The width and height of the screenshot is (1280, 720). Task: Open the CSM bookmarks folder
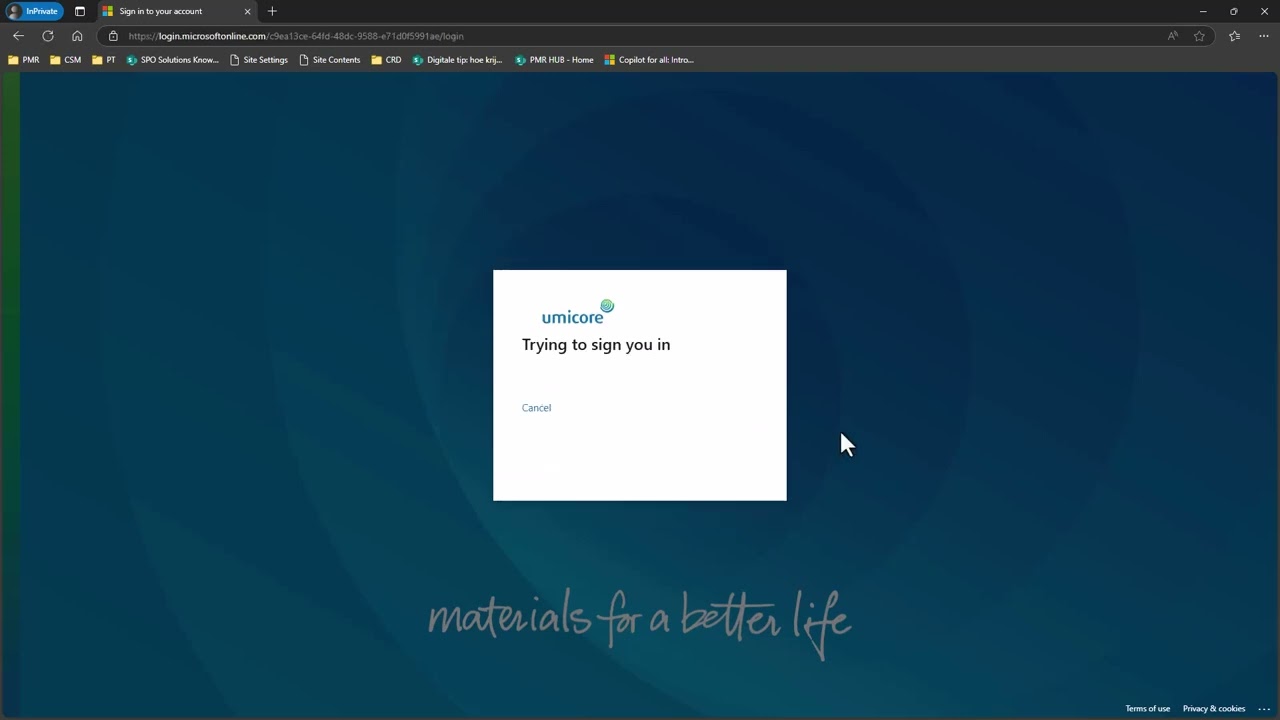click(66, 60)
